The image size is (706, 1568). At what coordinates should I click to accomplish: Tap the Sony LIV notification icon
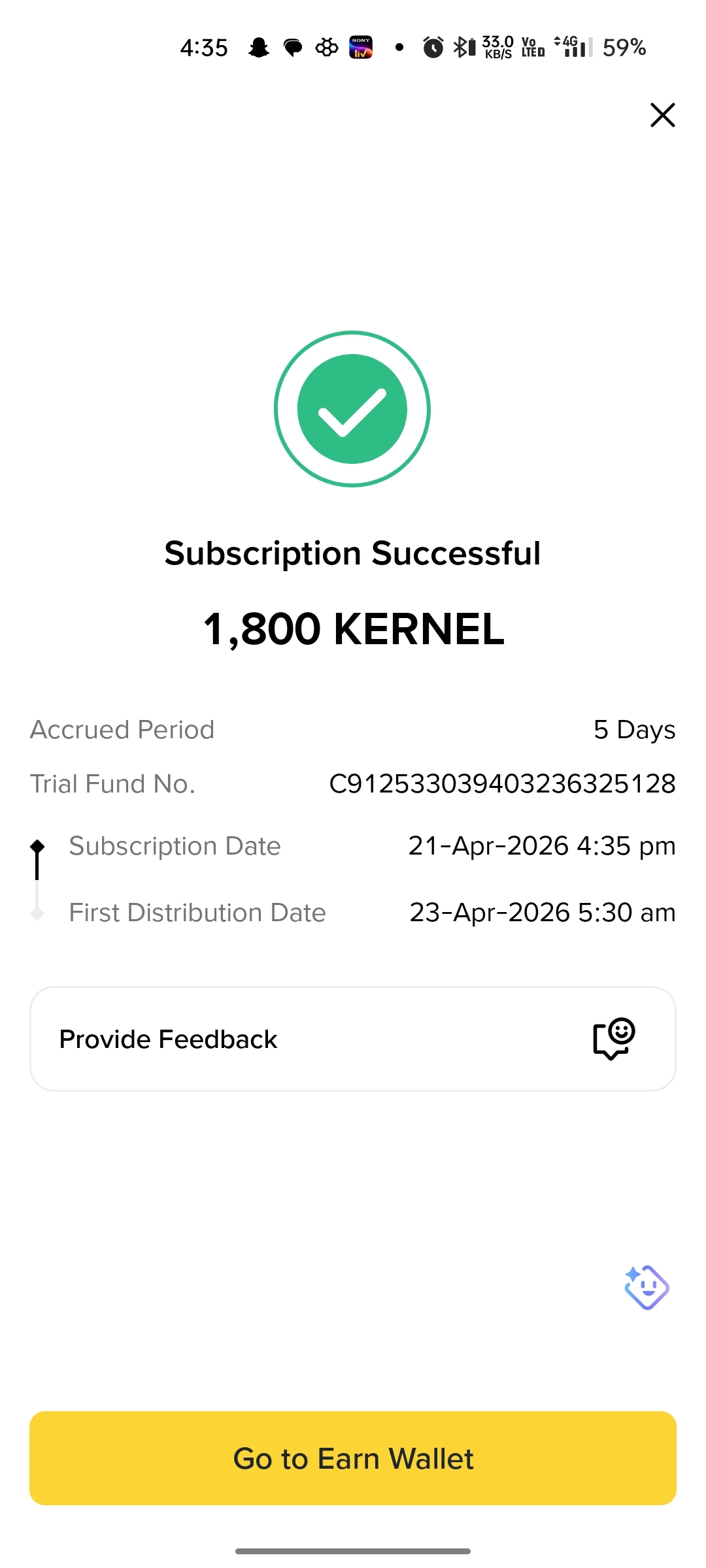point(361,48)
